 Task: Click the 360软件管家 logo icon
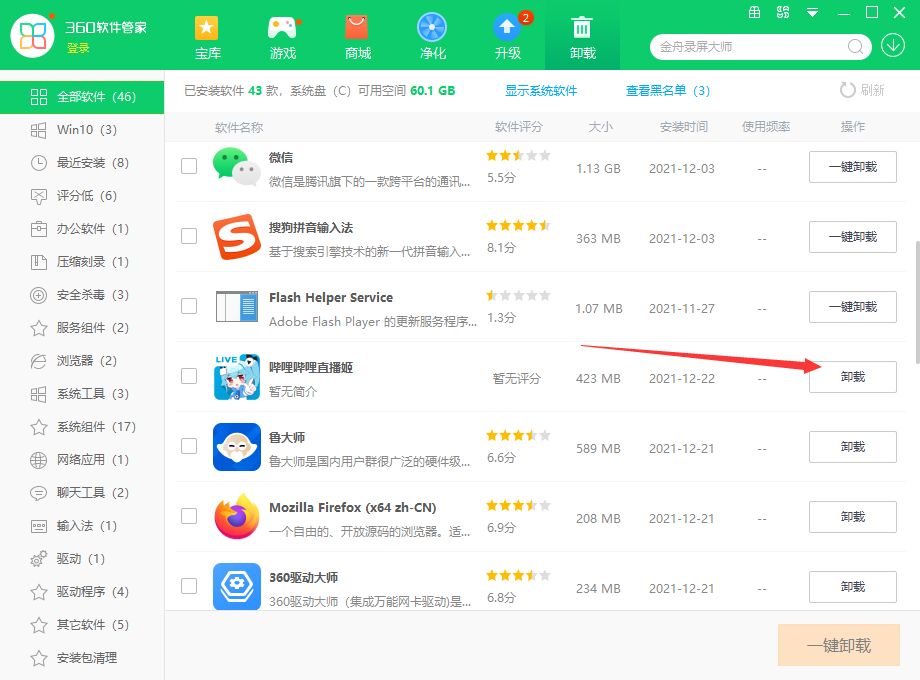[x=33, y=36]
